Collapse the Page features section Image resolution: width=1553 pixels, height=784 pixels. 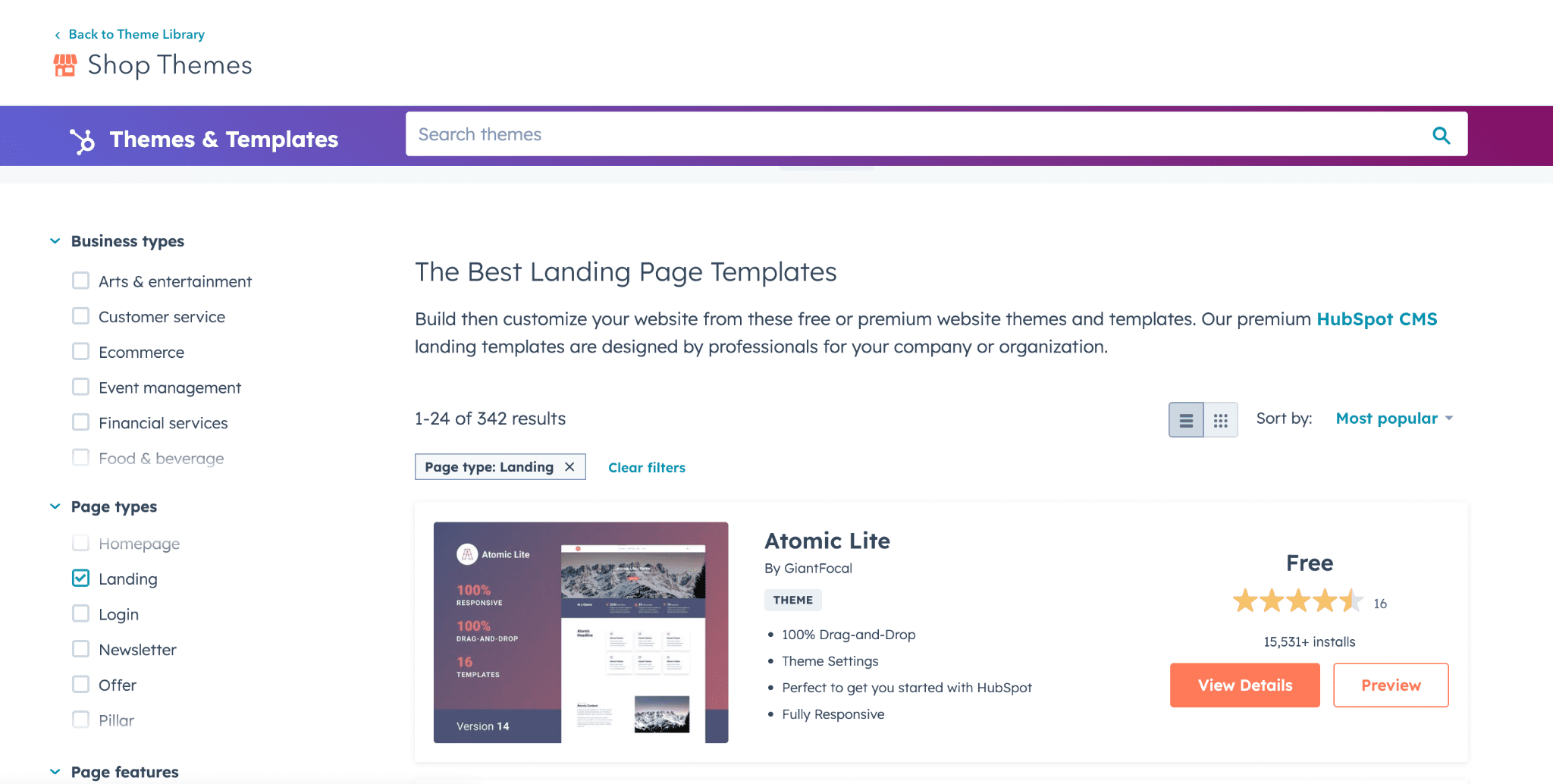[55, 772]
